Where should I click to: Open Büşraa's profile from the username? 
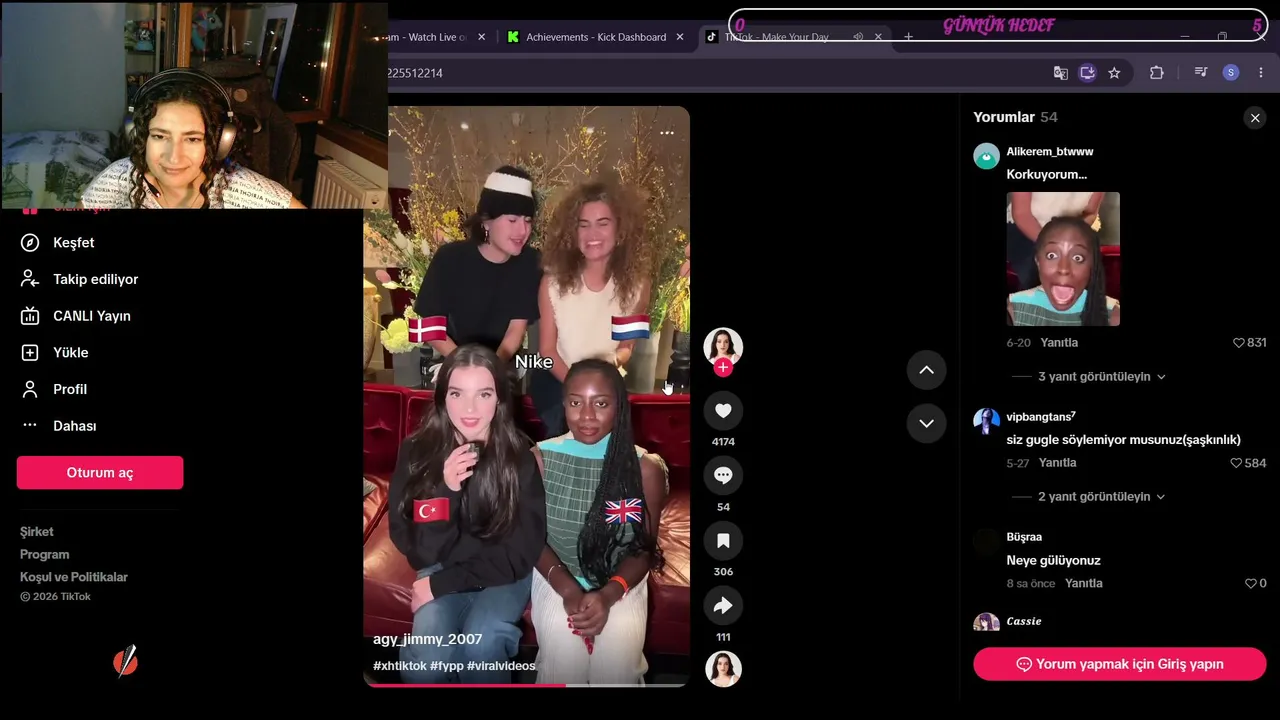[1024, 537]
